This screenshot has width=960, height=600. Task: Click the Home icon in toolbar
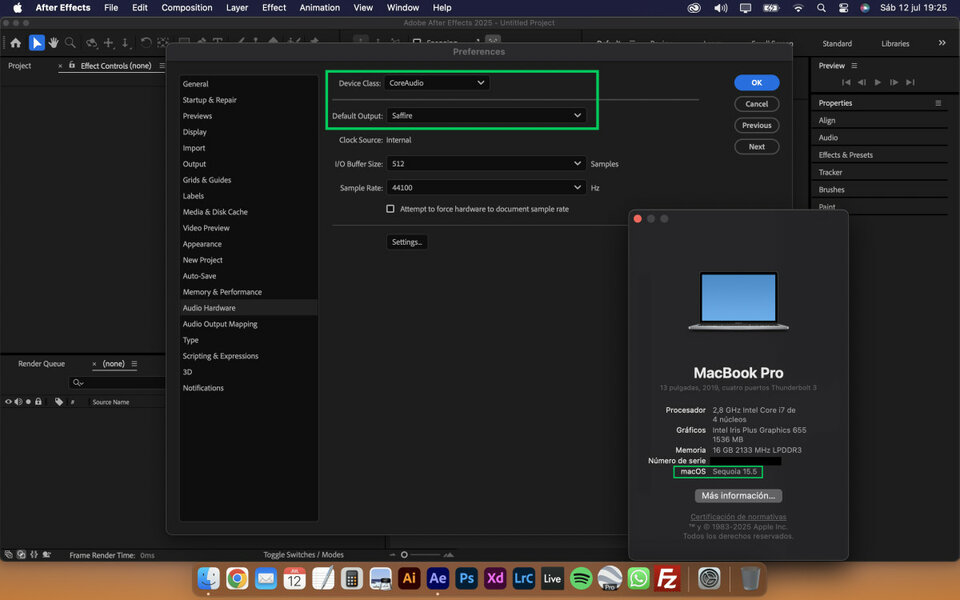tap(15, 43)
